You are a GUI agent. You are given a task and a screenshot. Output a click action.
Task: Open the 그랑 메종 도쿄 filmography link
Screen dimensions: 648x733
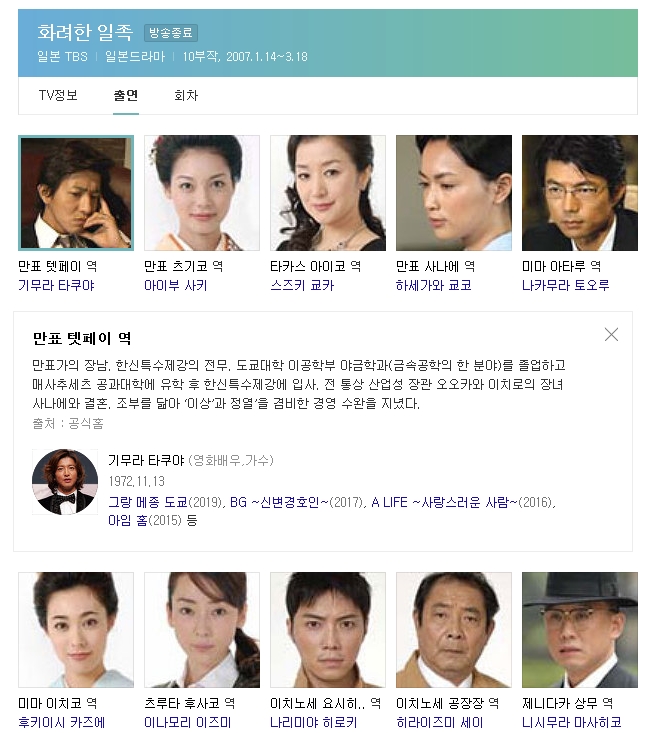(x=148, y=503)
